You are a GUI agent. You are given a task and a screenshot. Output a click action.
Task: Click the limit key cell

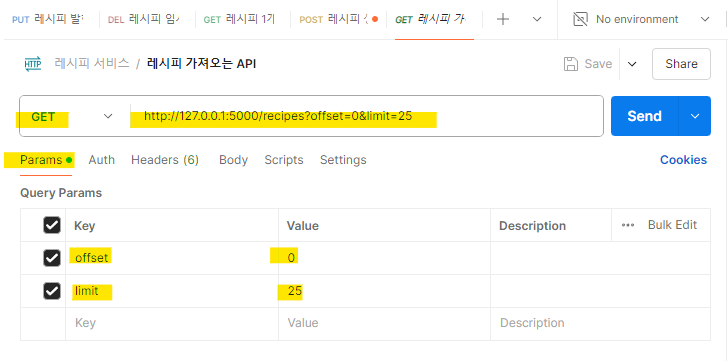(172, 291)
